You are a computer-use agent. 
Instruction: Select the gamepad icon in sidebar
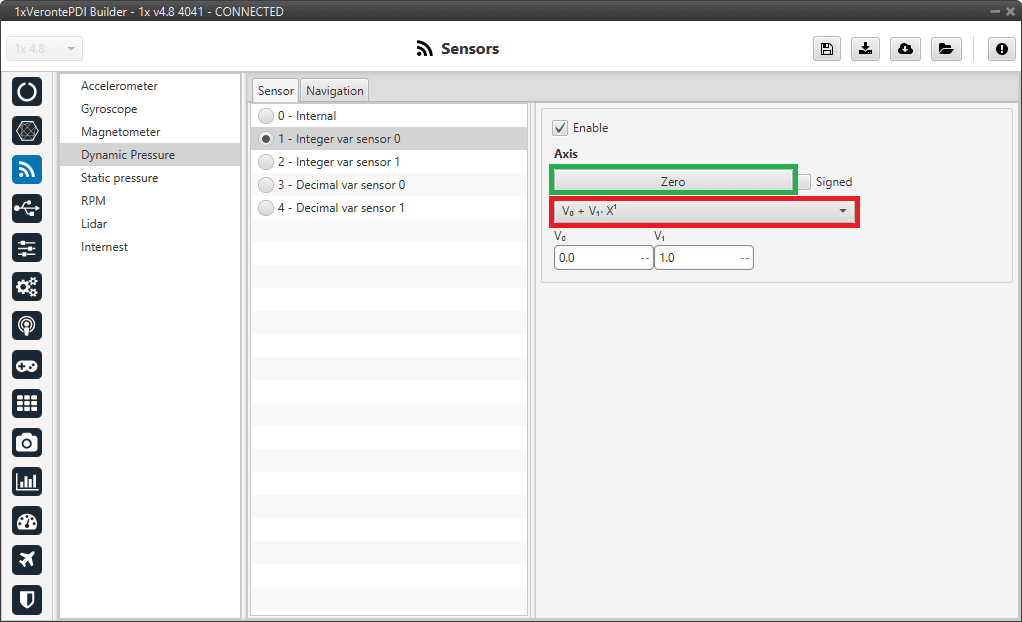coord(27,364)
